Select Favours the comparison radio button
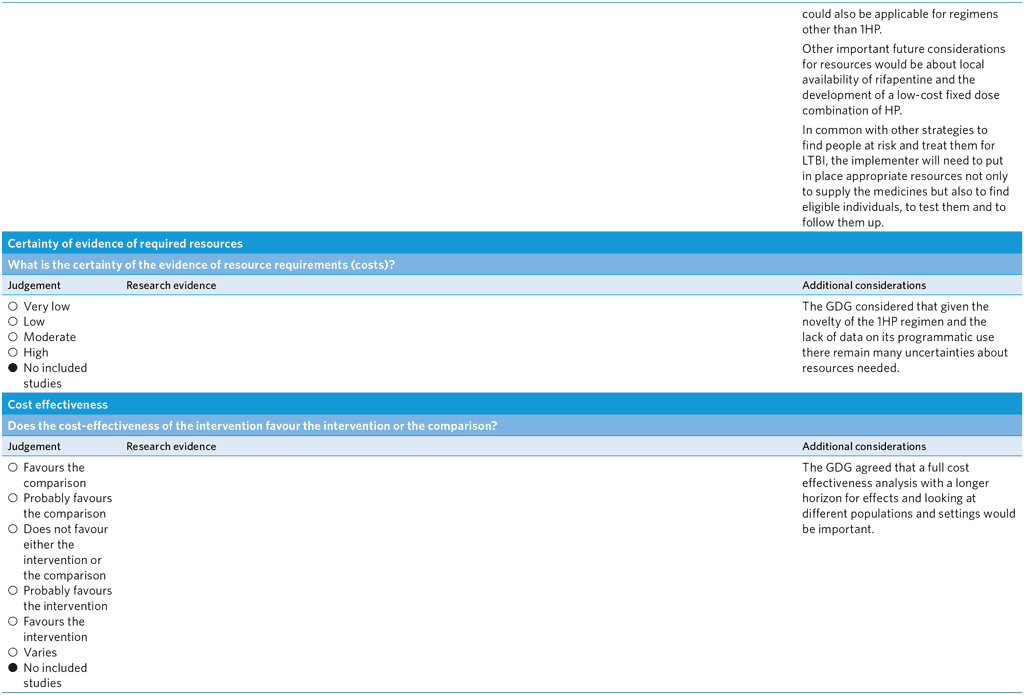Viewport: 1024px width, 695px height. [x=11, y=467]
